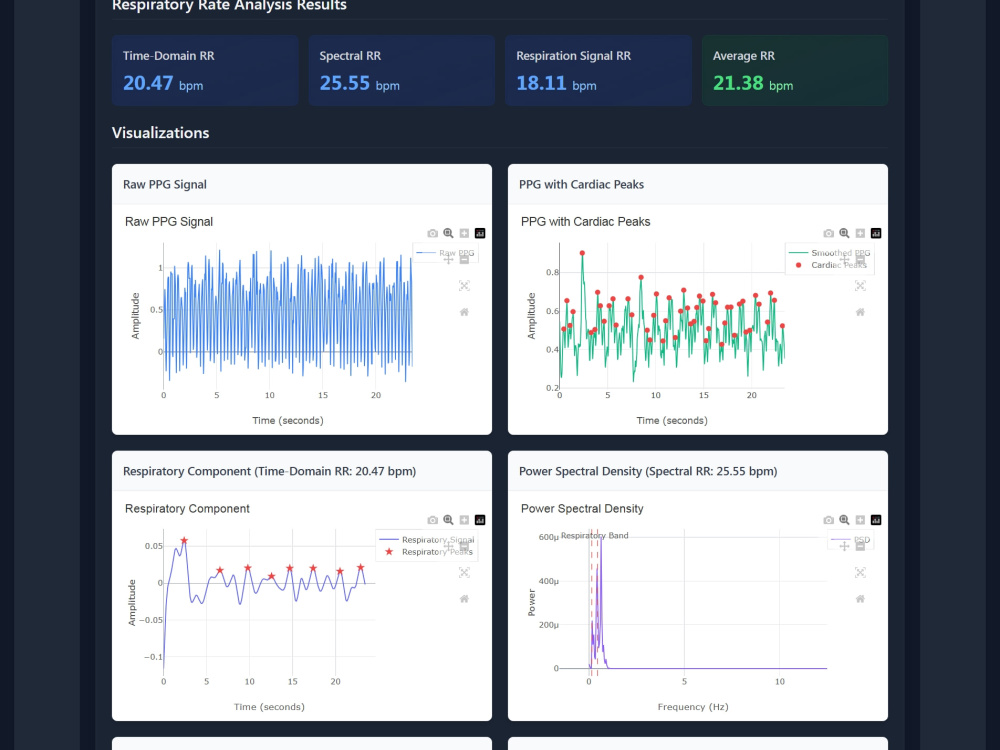Autoscale the PPG with Cardiac Peaks chart
The height and width of the screenshot is (750, 1000).
click(860, 286)
